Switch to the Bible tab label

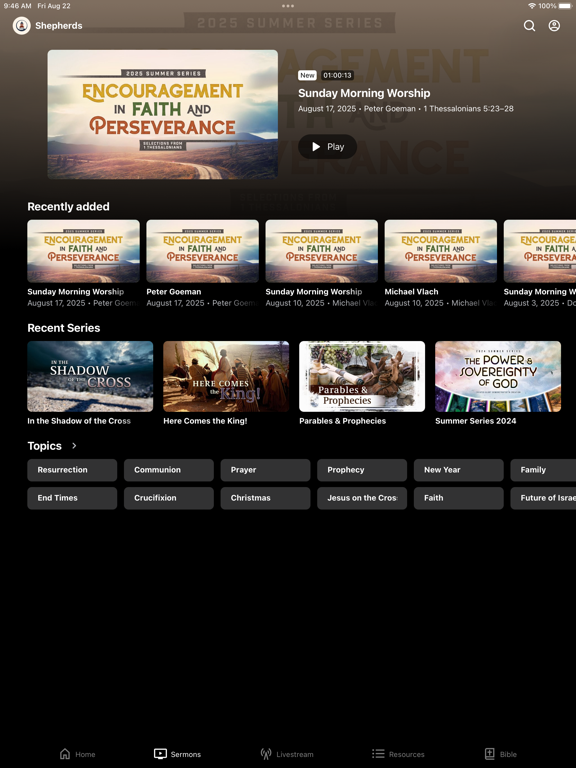508,754
